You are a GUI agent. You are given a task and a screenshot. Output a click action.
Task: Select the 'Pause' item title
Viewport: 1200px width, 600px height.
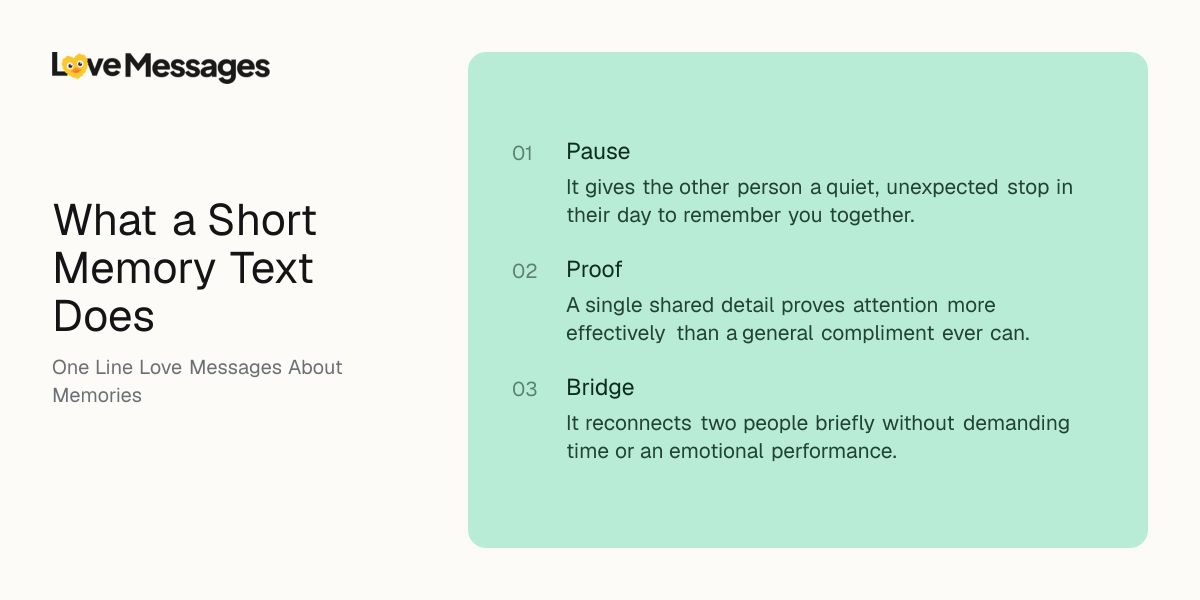click(x=598, y=151)
